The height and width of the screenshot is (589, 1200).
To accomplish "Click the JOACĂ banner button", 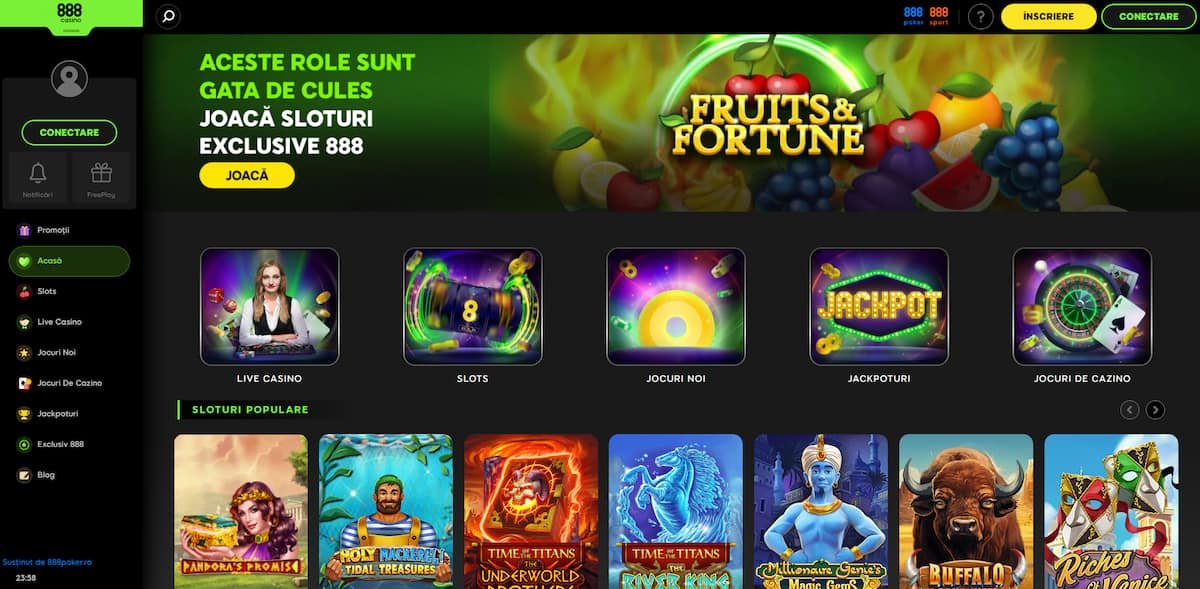I will click(x=247, y=175).
